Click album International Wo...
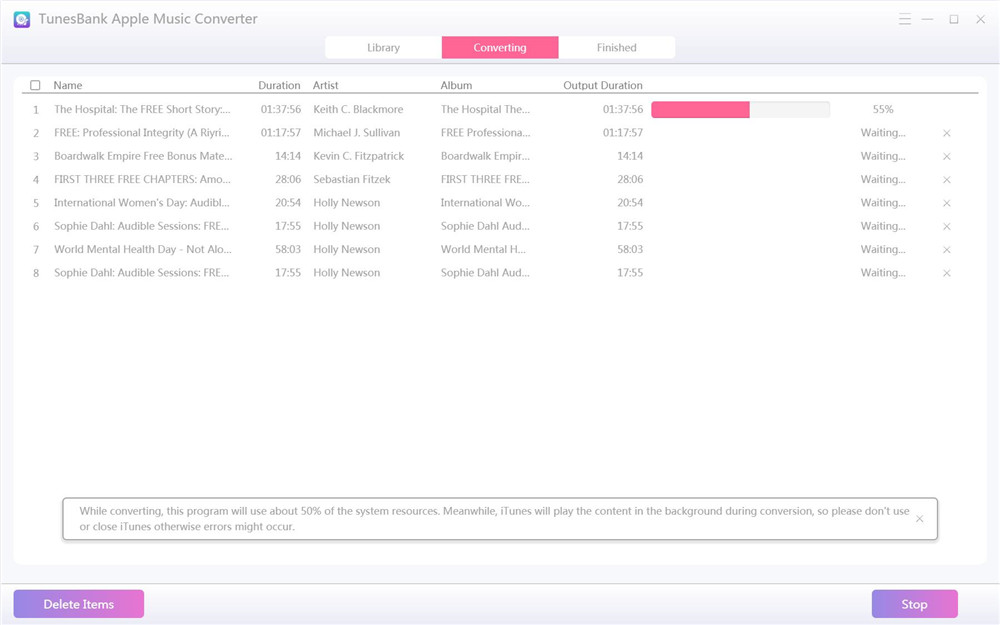 click(485, 203)
